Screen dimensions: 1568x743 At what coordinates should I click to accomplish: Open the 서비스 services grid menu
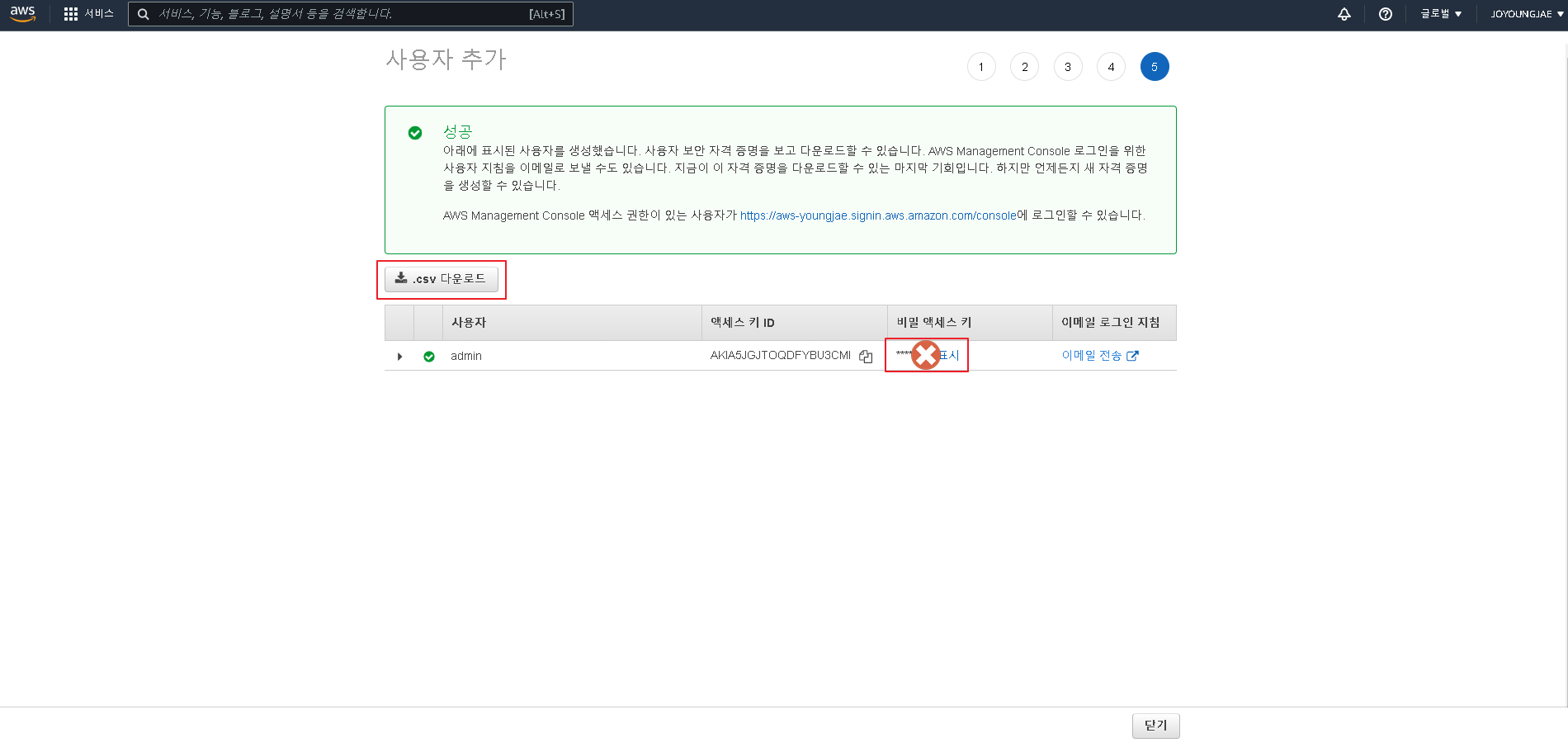pyautogui.click(x=88, y=14)
